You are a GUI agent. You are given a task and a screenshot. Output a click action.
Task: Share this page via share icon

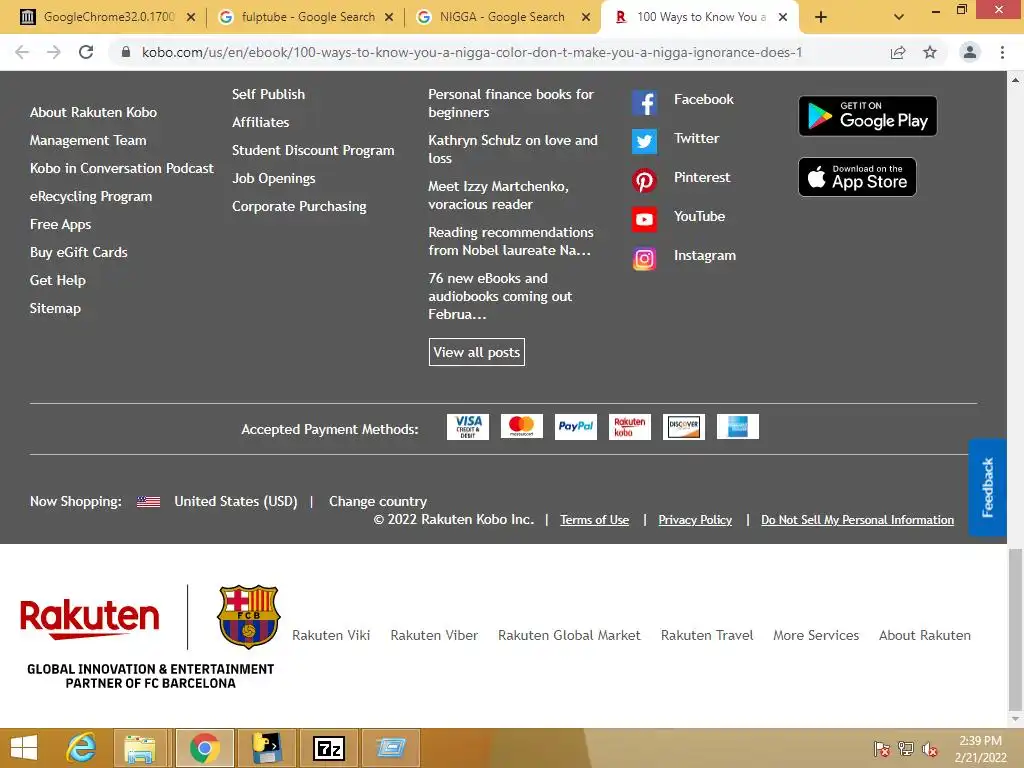pyautogui.click(x=898, y=52)
